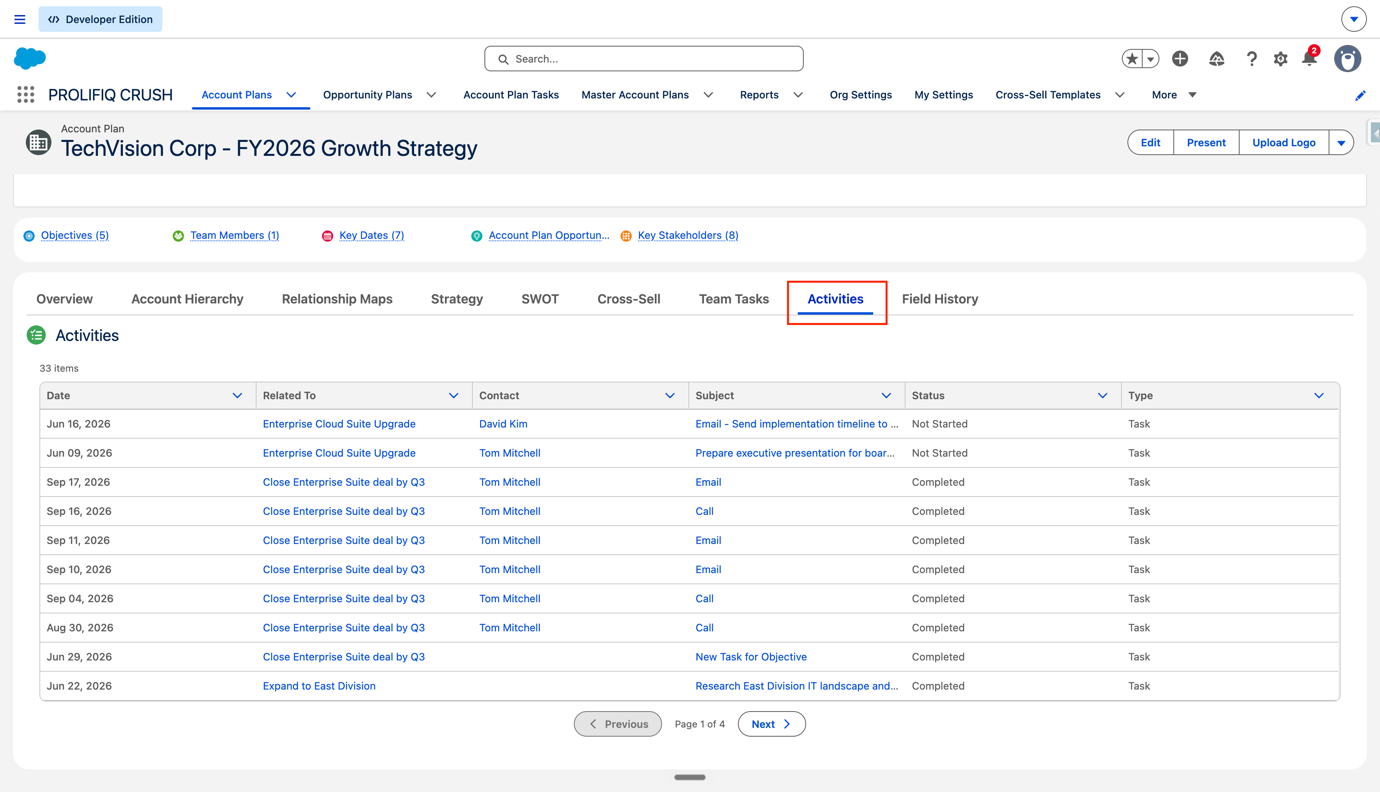1380x792 pixels.
Task: Open the Global Actions plus icon
Action: 1180,59
